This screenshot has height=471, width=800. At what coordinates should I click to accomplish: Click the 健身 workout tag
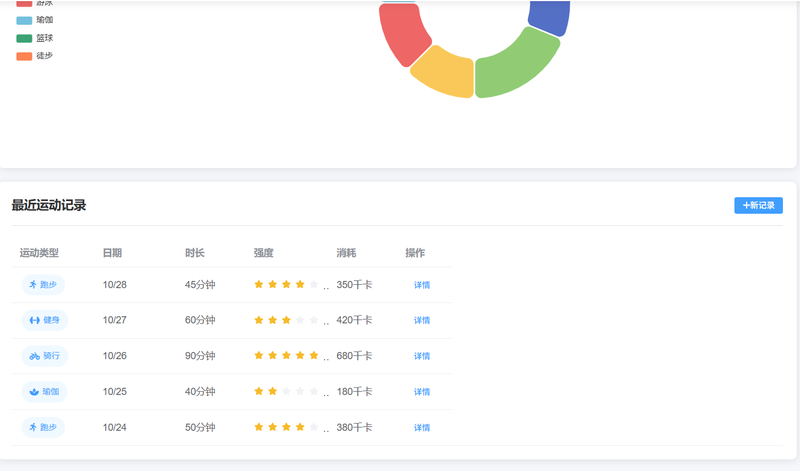tap(44, 320)
